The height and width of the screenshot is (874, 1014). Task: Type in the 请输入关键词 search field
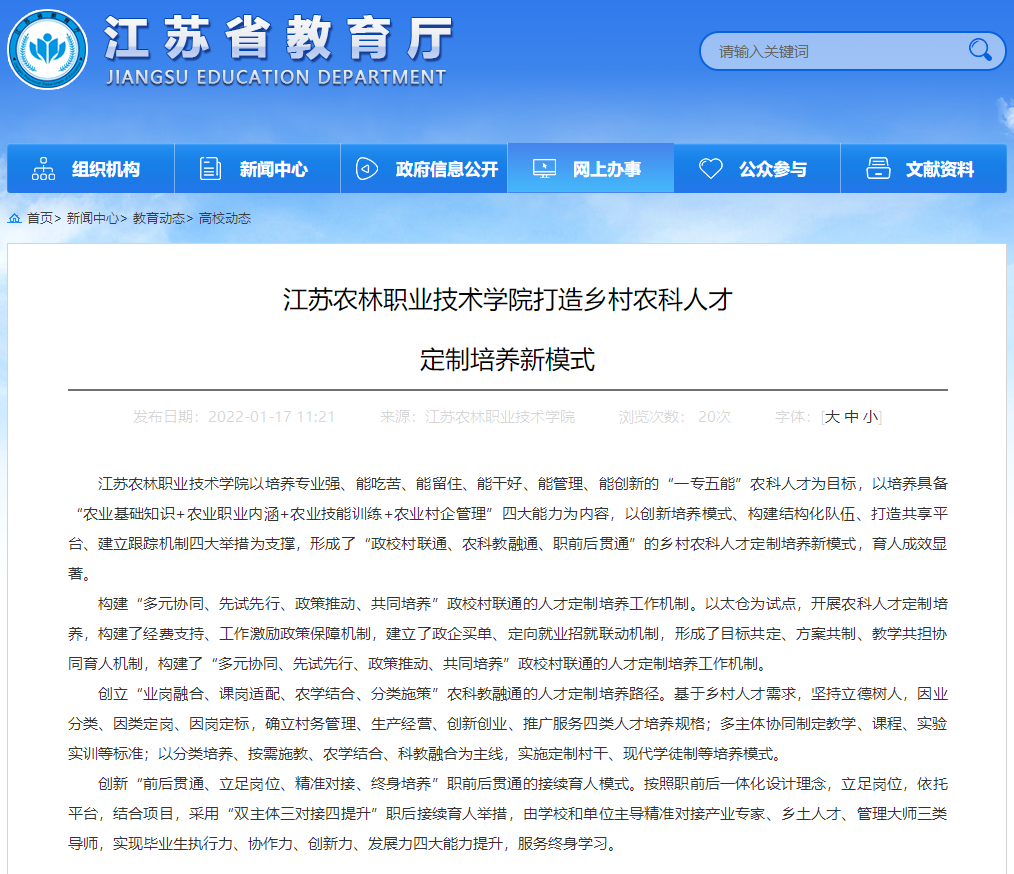(x=835, y=51)
